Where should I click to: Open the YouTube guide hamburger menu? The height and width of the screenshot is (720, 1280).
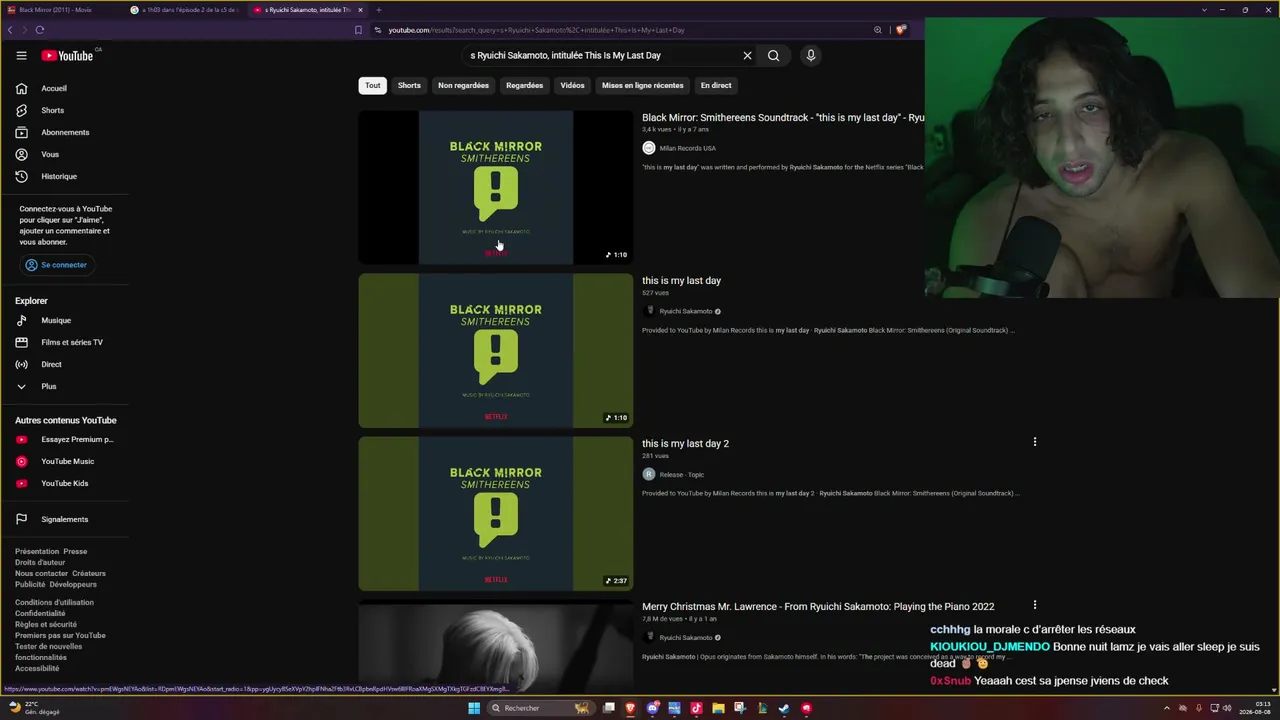tap(21, 56)
